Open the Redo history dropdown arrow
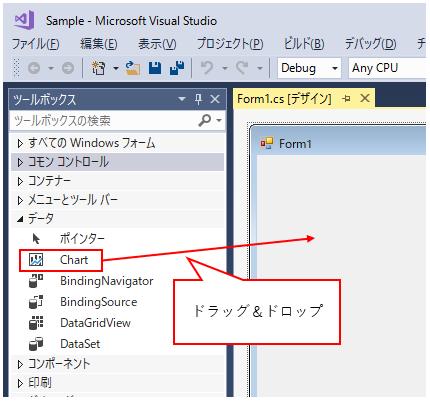The width and height of the screenshot is (430, 401). (260, 68)
